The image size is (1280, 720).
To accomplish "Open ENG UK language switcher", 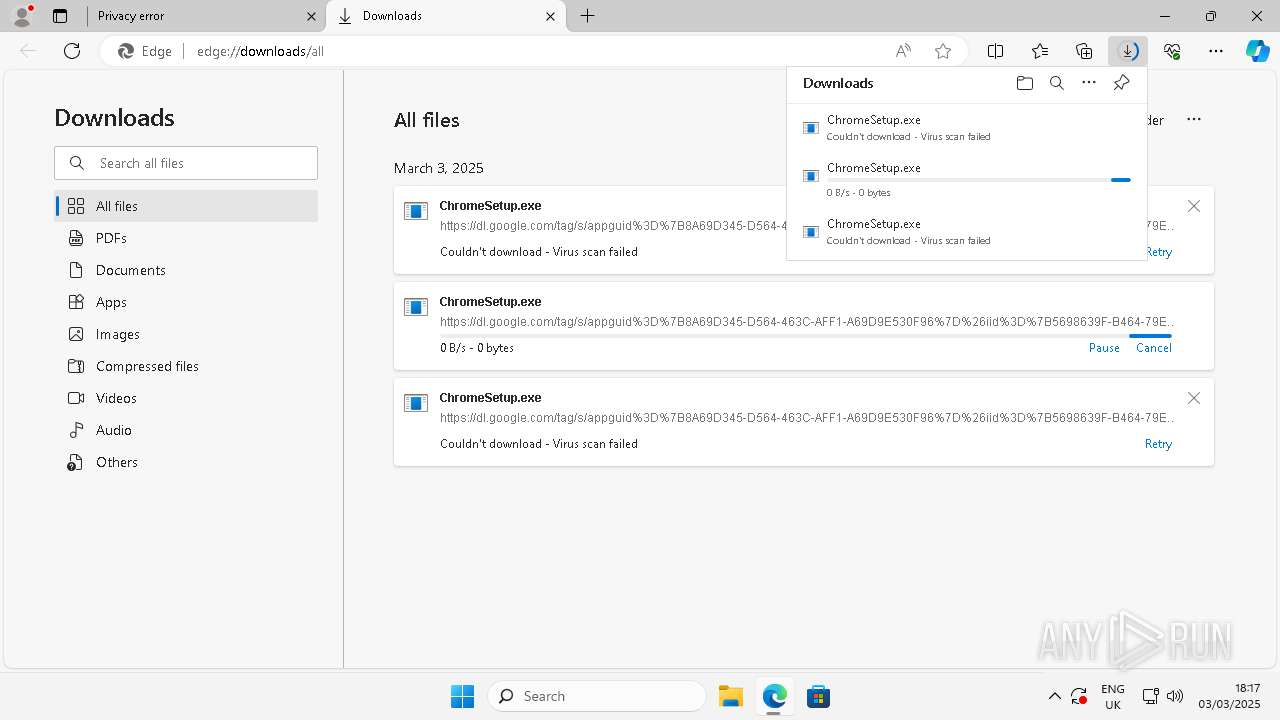I will pos(1112,696).
